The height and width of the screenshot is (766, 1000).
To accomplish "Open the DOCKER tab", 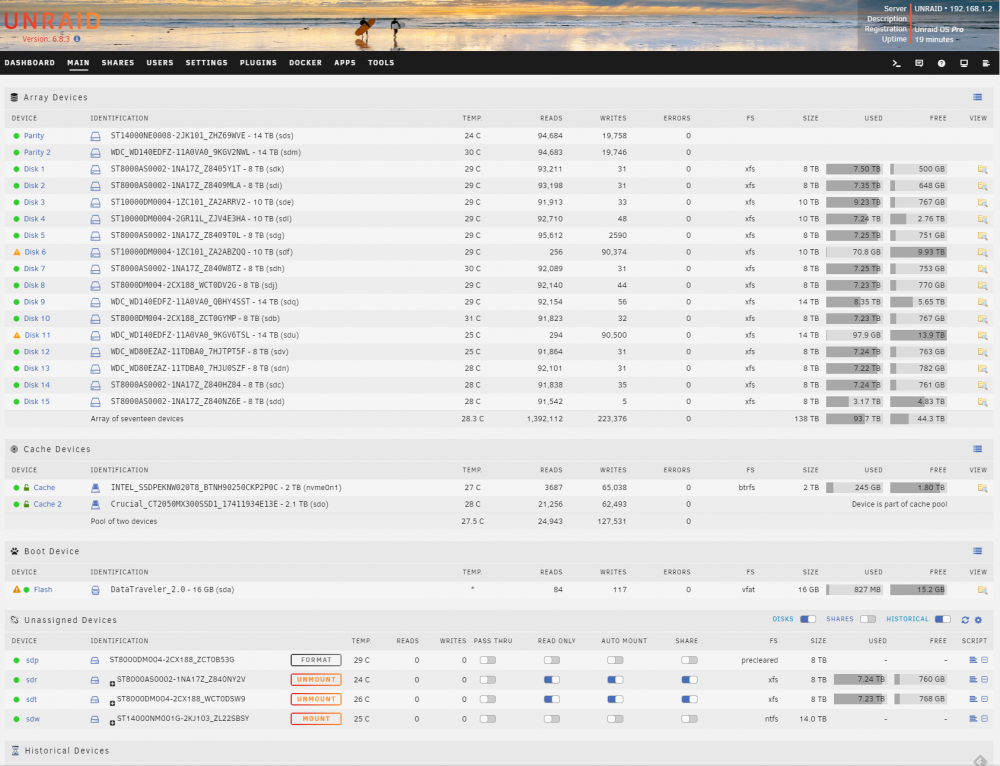I will pos(305,63).
